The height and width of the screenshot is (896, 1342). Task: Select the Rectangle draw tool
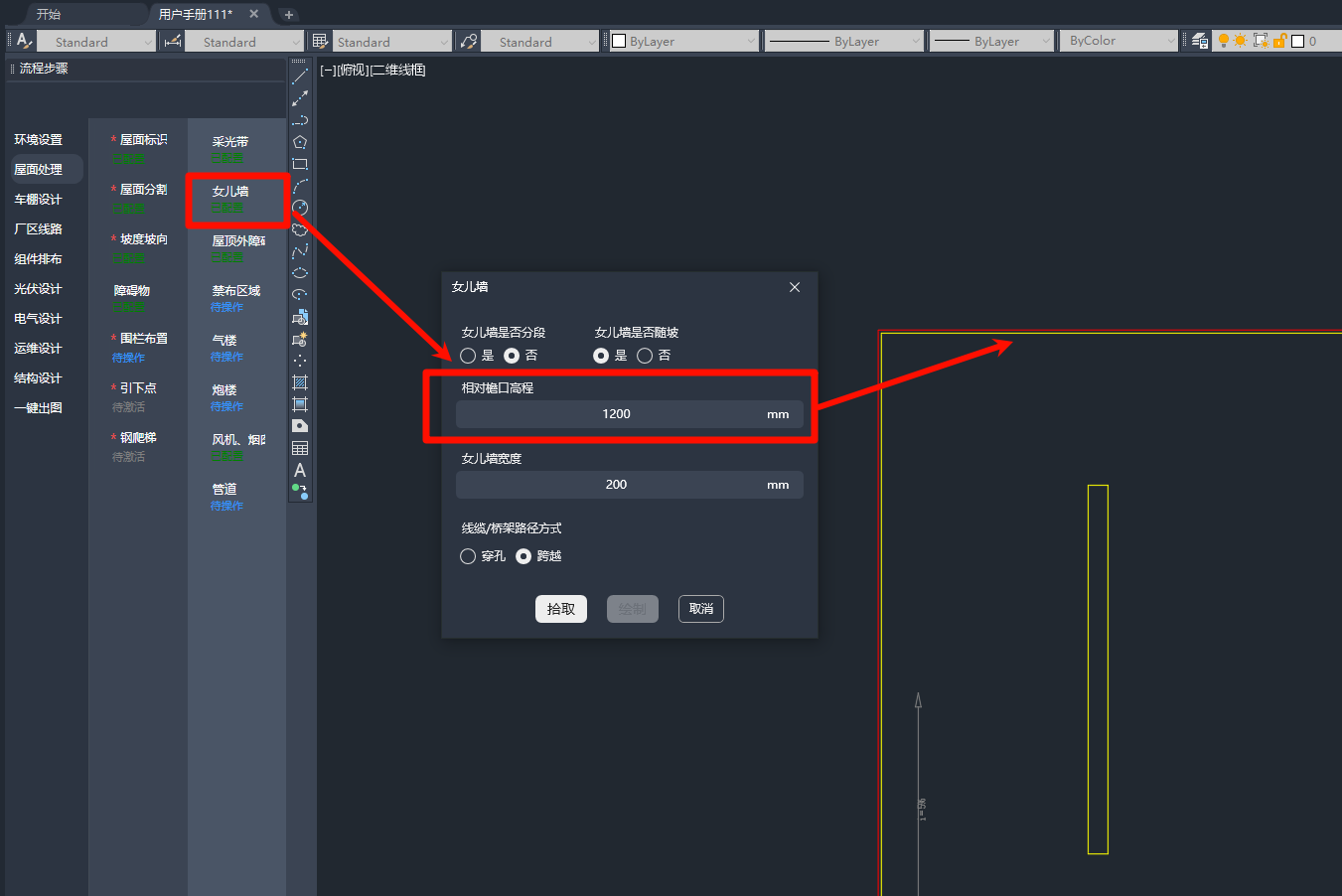300,164
